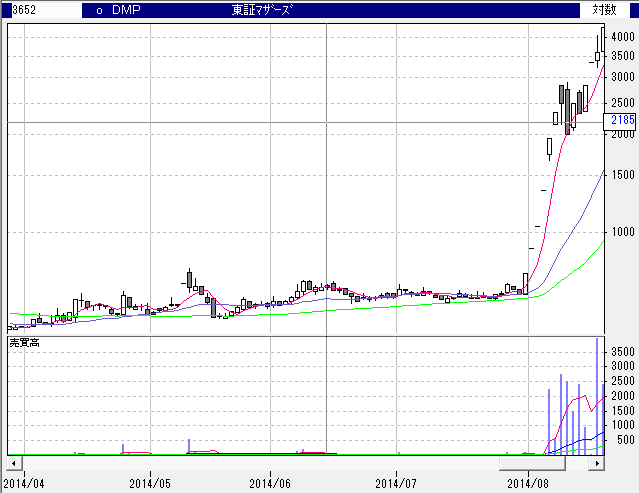This screenshot has height=493, width=639.
Task: Click the horizontal scrollbar thumb
Action: [x=532, y=464]
